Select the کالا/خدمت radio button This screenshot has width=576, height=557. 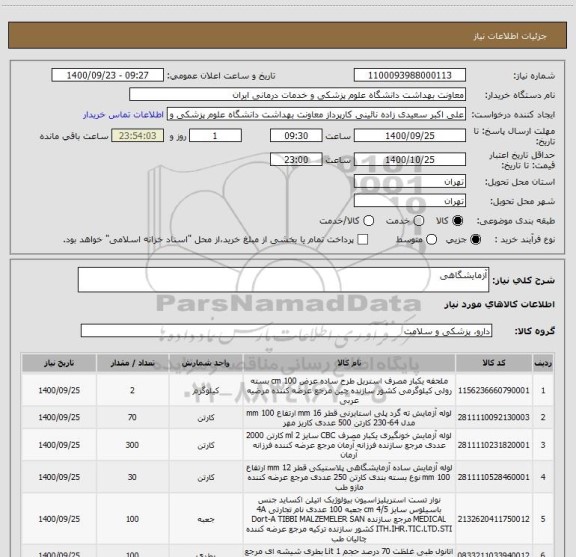coord(368,220)
